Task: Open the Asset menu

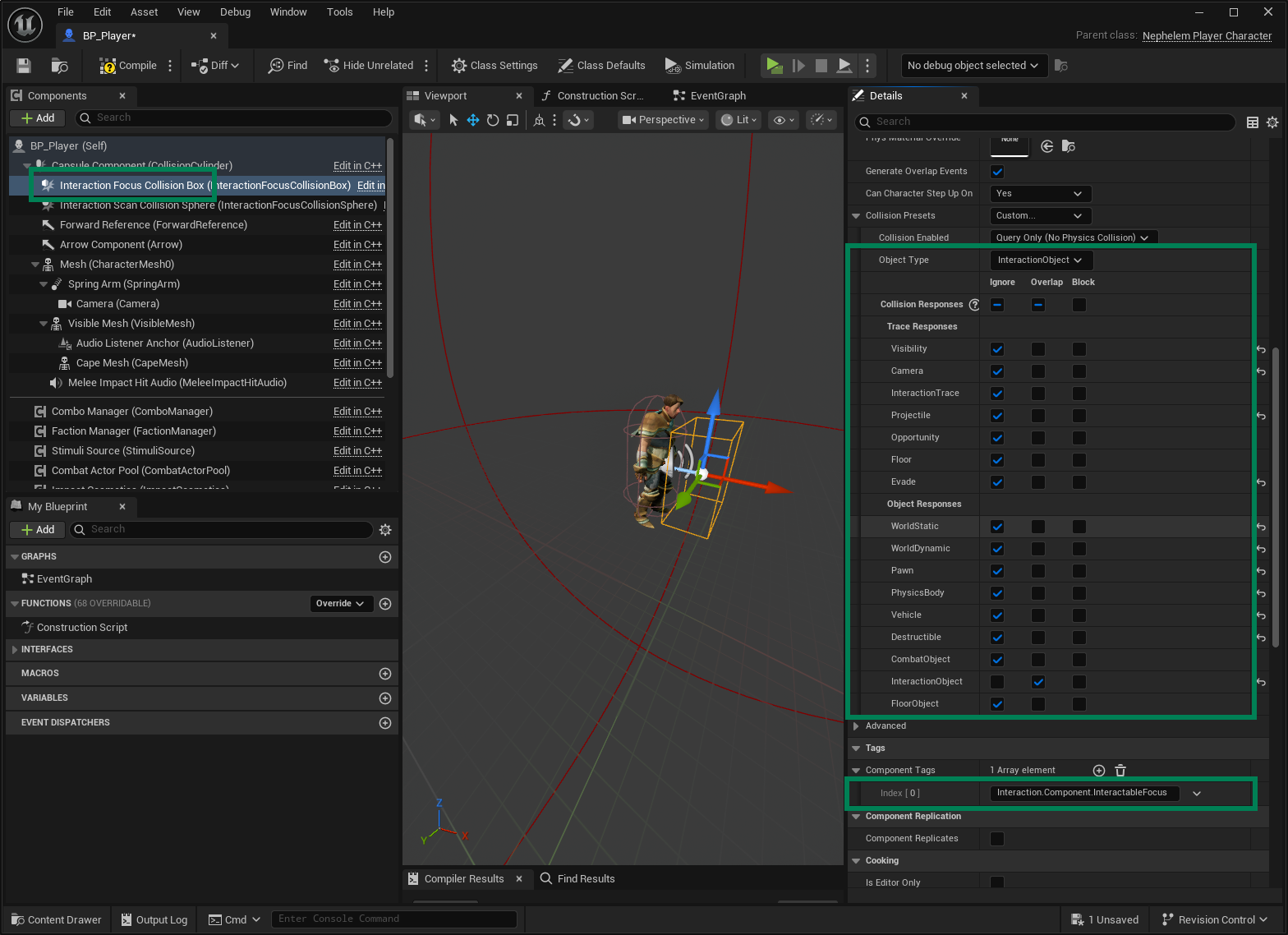Action: 145,12
